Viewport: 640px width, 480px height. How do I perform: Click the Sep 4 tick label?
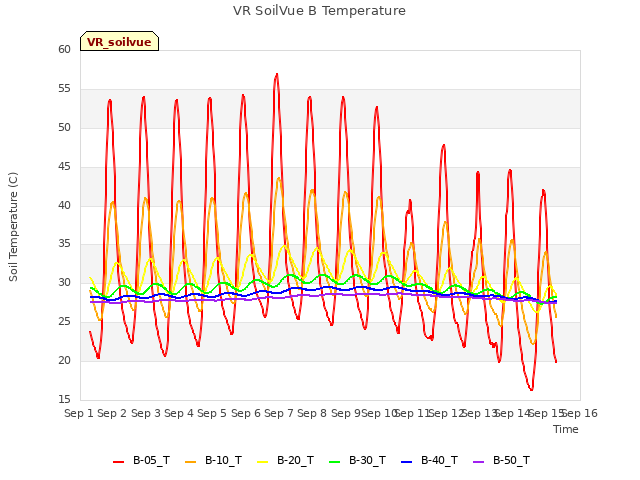tap(179, 413)
